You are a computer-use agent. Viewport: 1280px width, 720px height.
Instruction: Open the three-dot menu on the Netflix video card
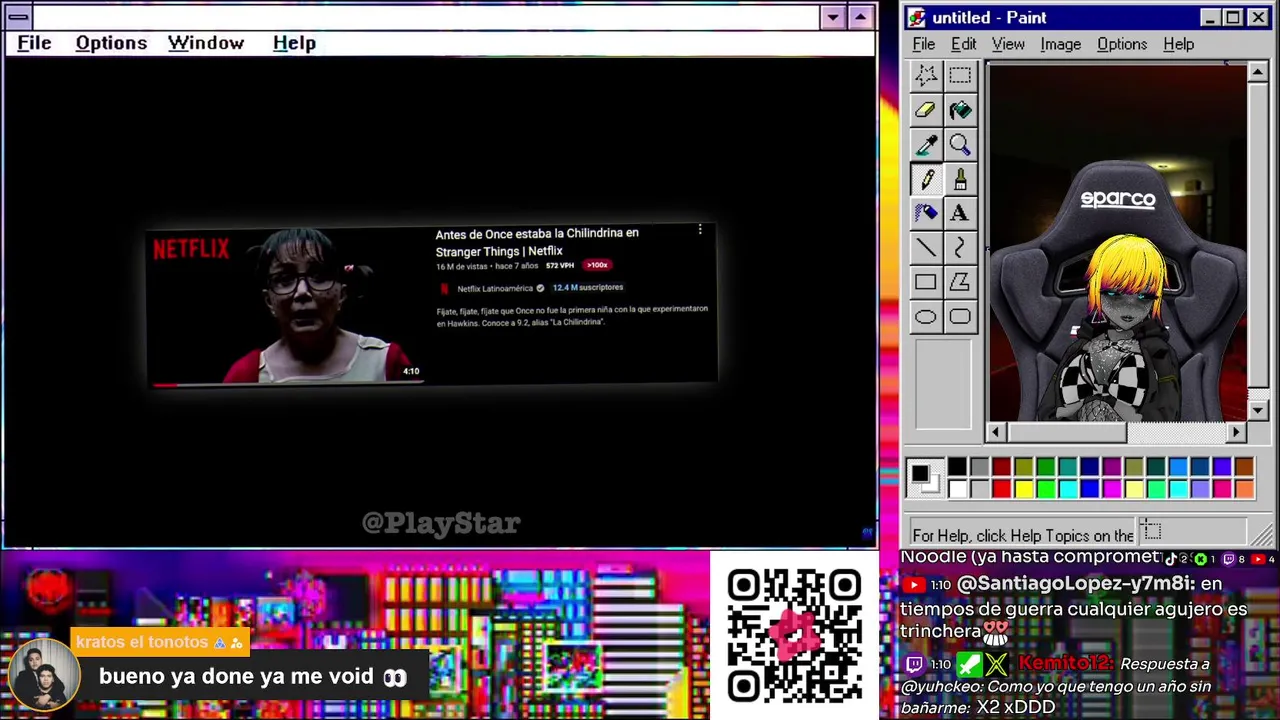click(700, 230)
